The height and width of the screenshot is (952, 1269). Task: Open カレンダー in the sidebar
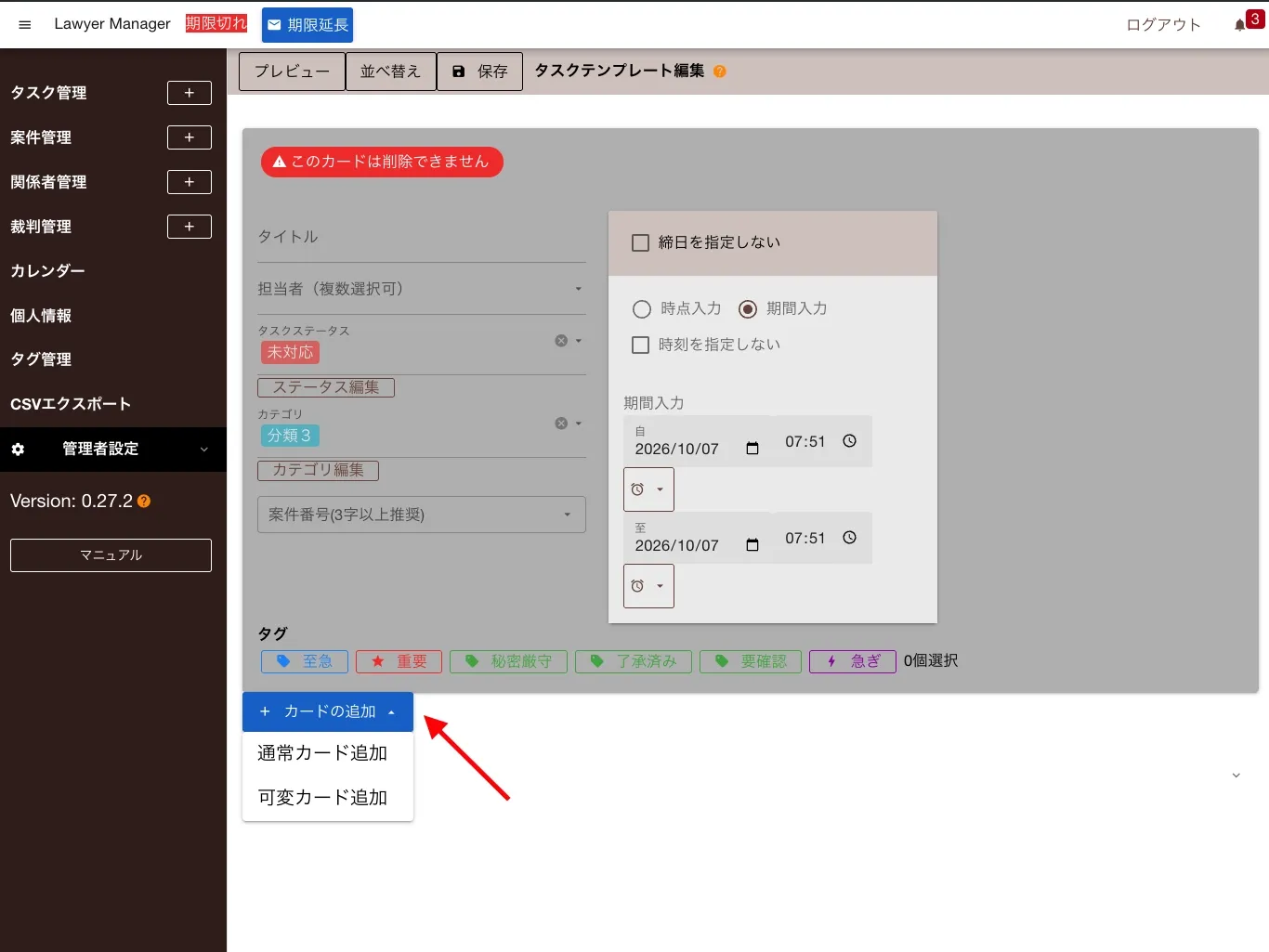click(47, 271)
